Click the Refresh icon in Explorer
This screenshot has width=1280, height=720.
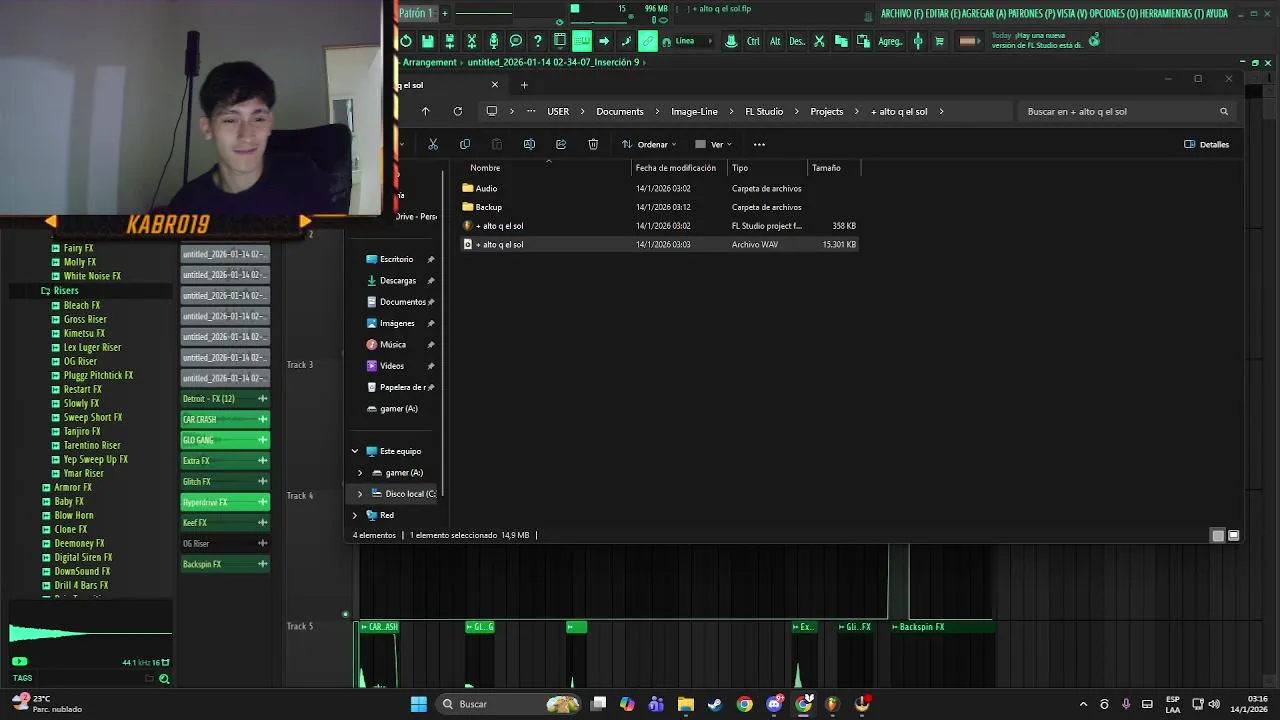pyautogui.click(x=457, y=111)
